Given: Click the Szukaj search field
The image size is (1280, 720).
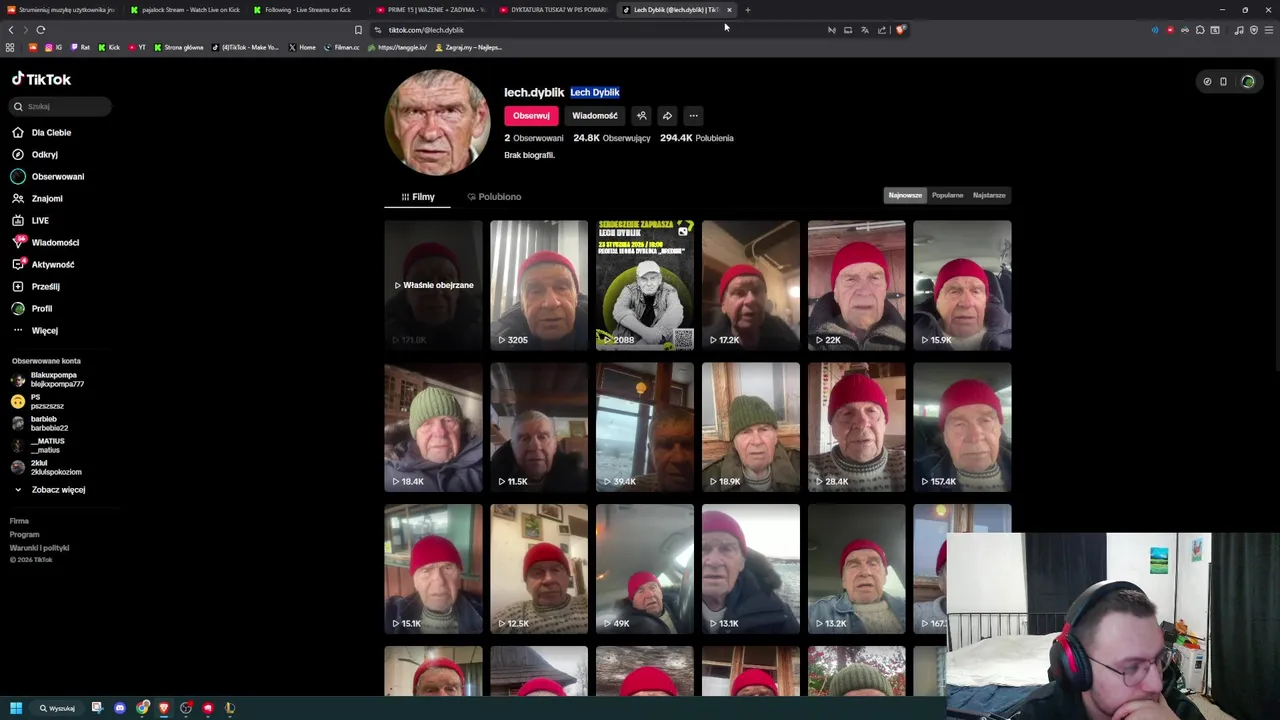Looking at the screenshot, I should coord(61,106).
